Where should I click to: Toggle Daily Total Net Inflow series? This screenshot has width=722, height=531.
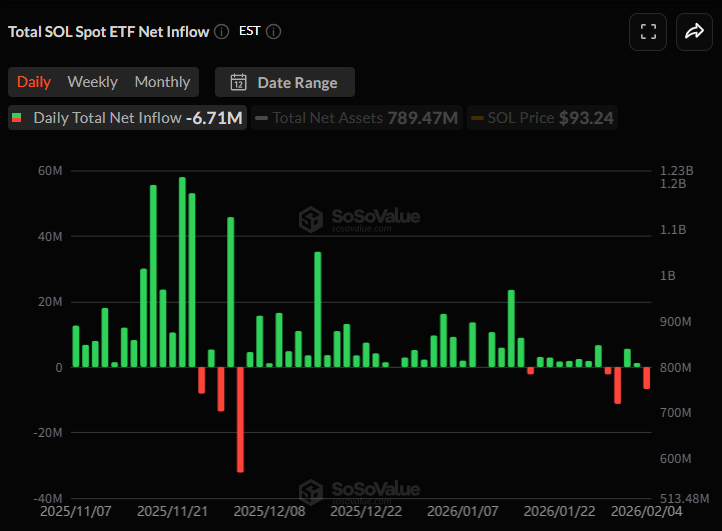pos(126,118)
